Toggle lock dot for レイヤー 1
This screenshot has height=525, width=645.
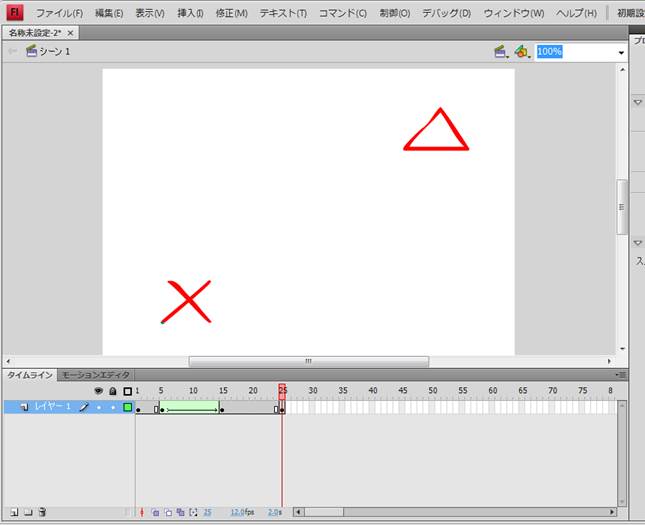[x=113, y=407]
